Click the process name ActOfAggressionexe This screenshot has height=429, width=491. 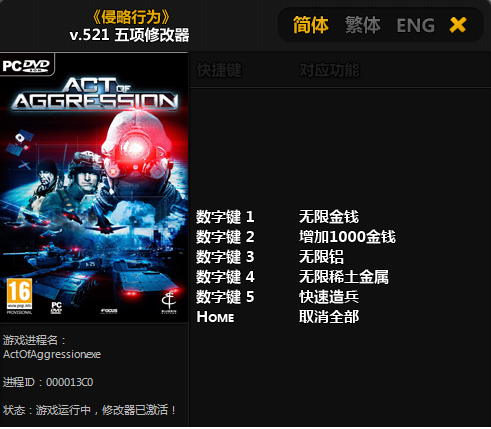pos(52,354)
